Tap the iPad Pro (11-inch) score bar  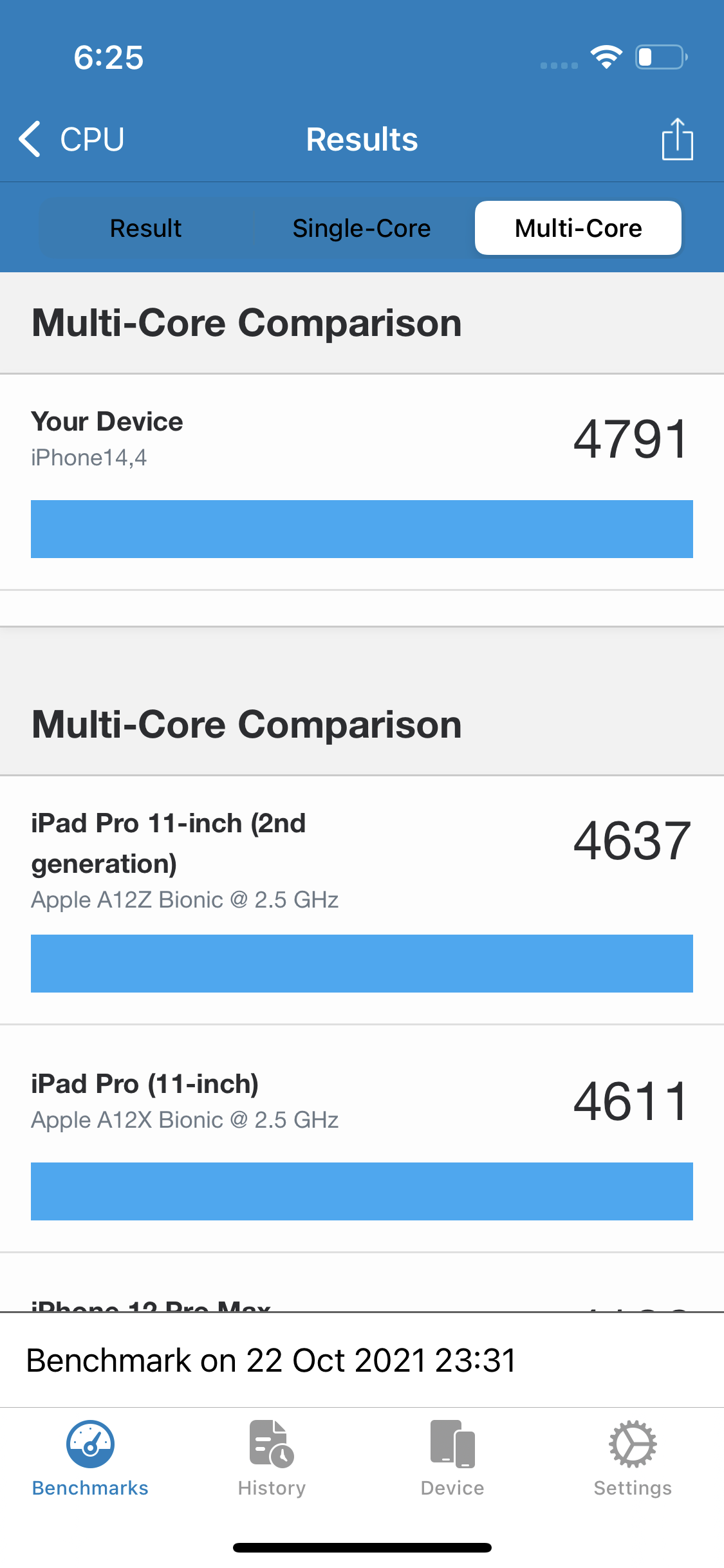[x=362, y=1191]
